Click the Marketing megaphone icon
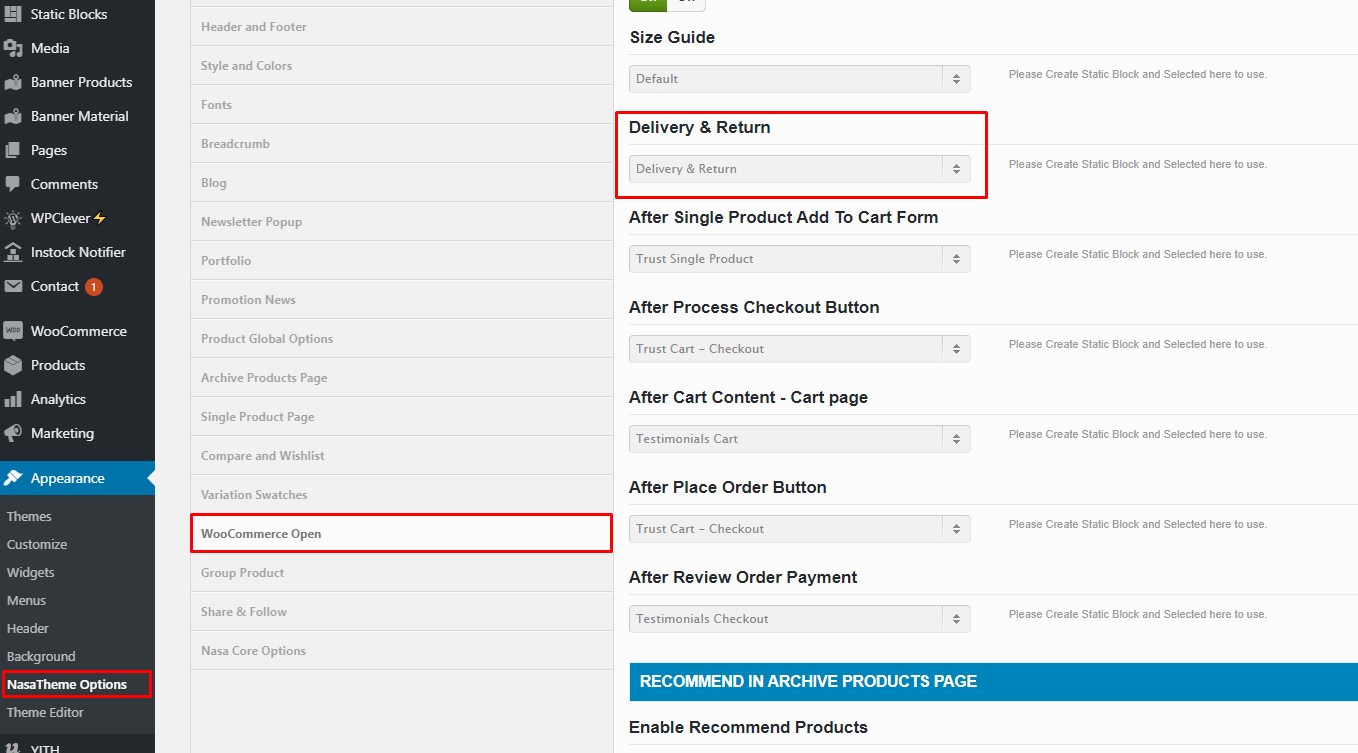The image size is (1358, 753). tap(13, 433)
